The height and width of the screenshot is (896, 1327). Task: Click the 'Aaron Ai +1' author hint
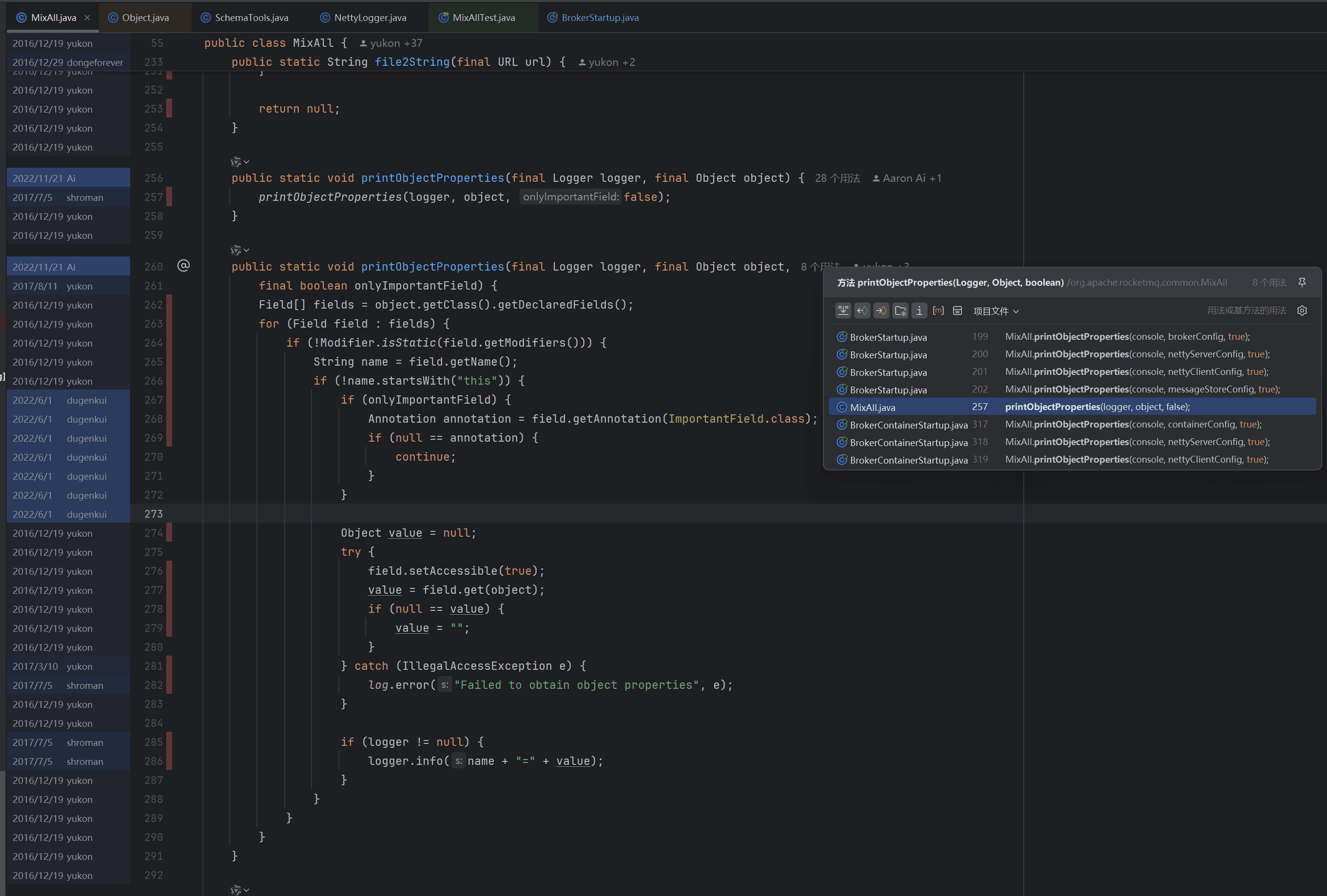pos(907,178)
